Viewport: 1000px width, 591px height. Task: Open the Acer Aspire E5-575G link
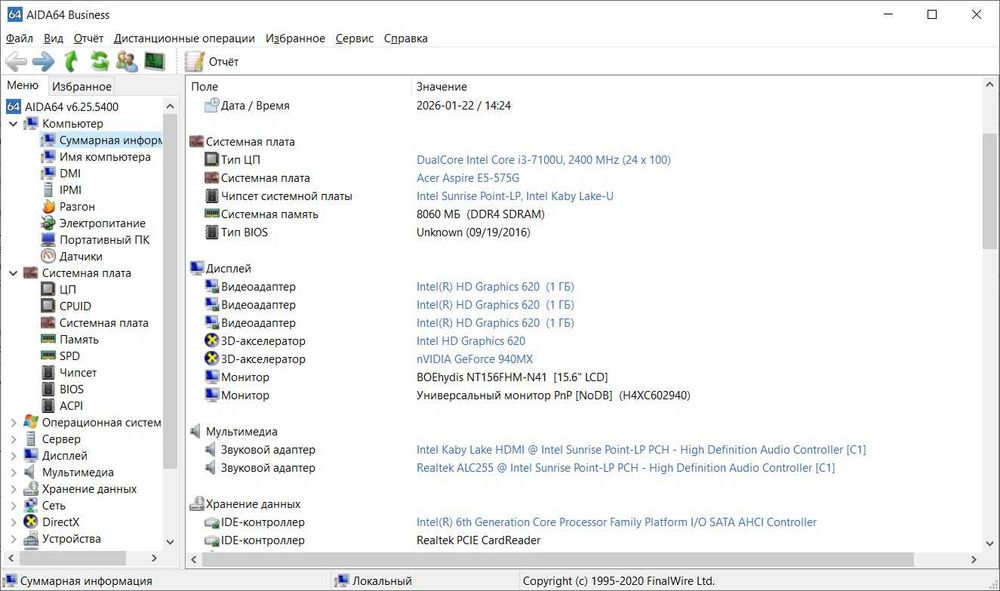tap(467, 178)
